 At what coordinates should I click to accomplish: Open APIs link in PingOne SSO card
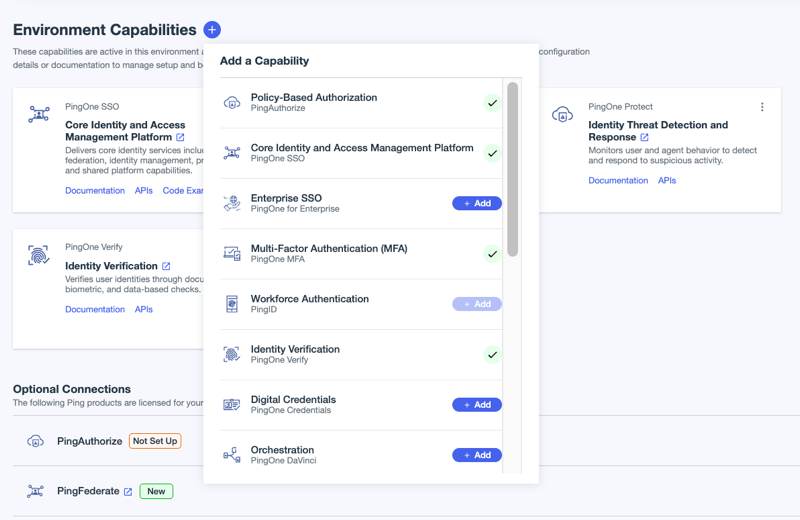pyautogui.click(x=143, y=190)
